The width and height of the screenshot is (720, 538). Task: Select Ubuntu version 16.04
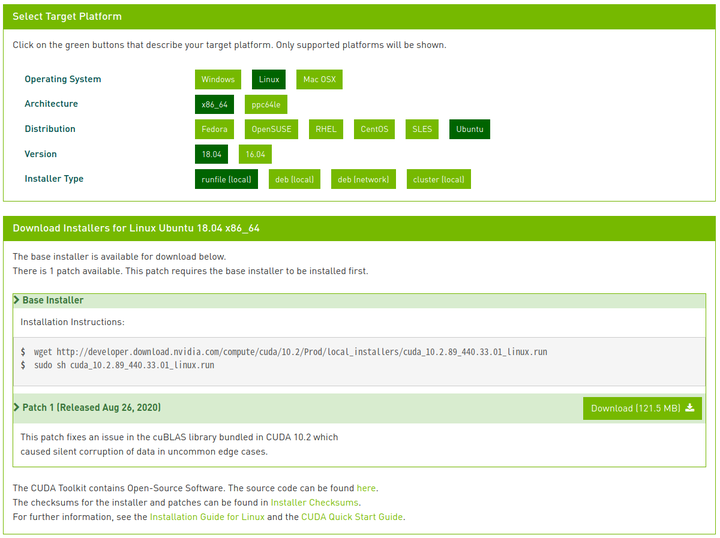pyautogui.click(x=255, y=154)
